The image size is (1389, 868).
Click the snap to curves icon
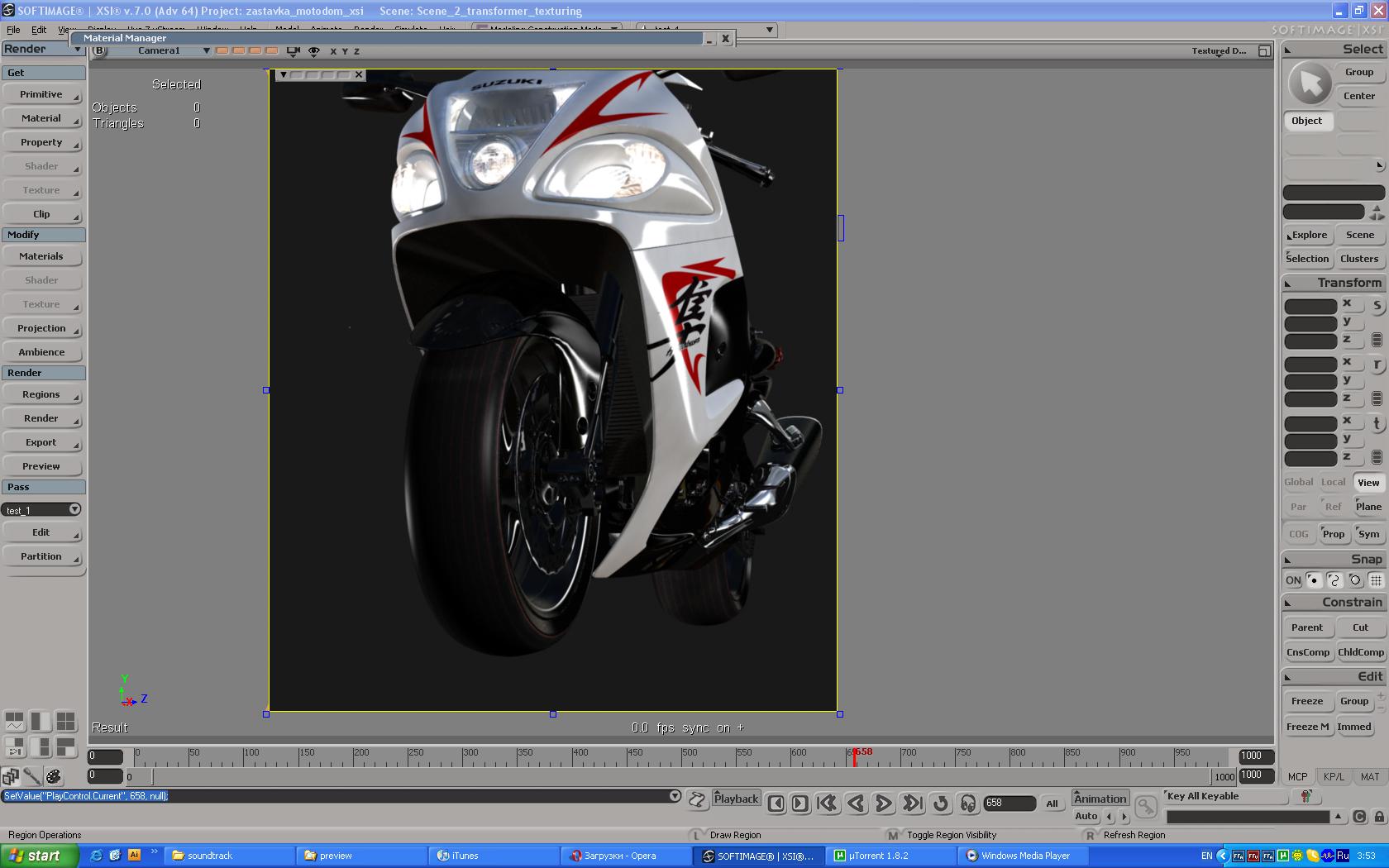point(1334,580)
